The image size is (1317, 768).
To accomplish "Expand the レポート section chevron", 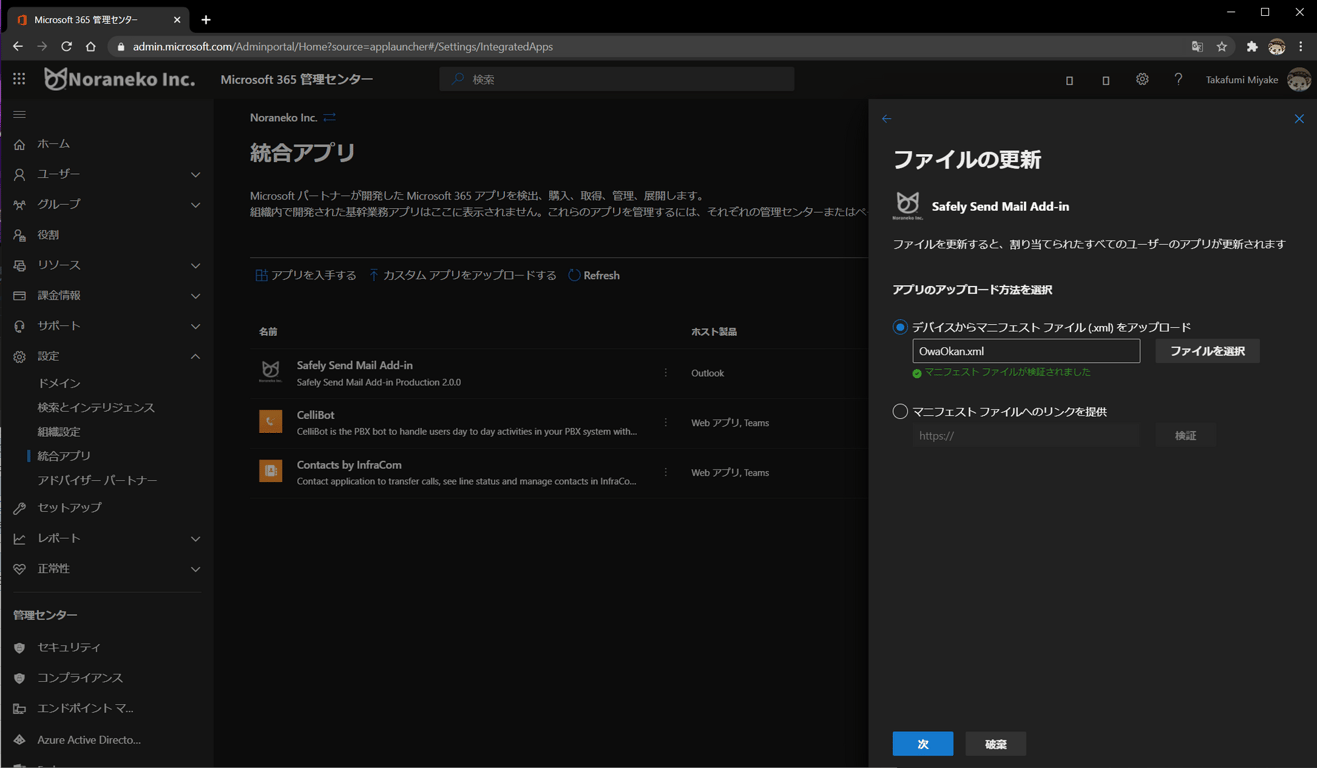I will pos(195,538).
